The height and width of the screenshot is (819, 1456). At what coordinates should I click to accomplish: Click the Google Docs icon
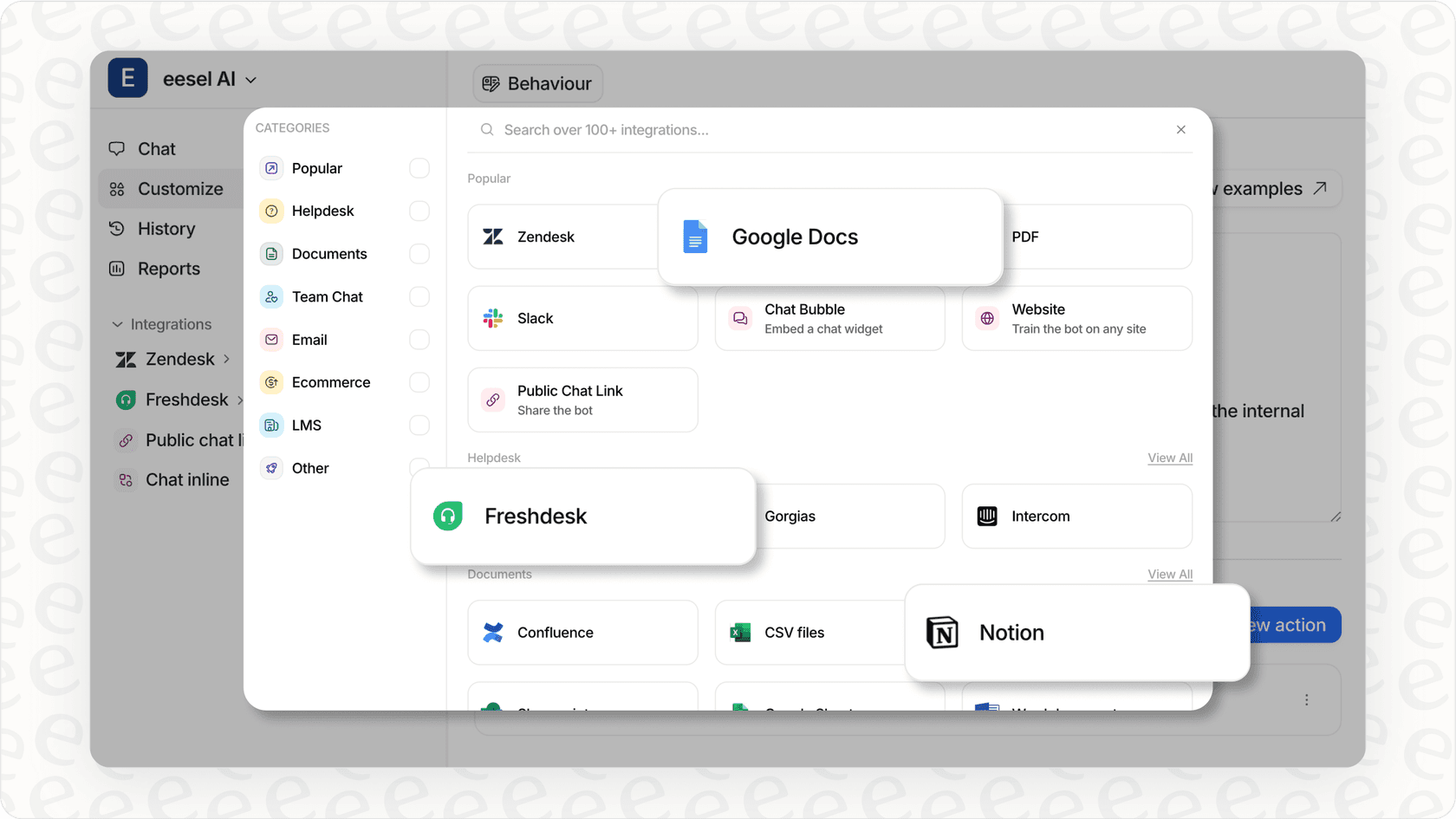pyautogui.click(x=695, y=237)
